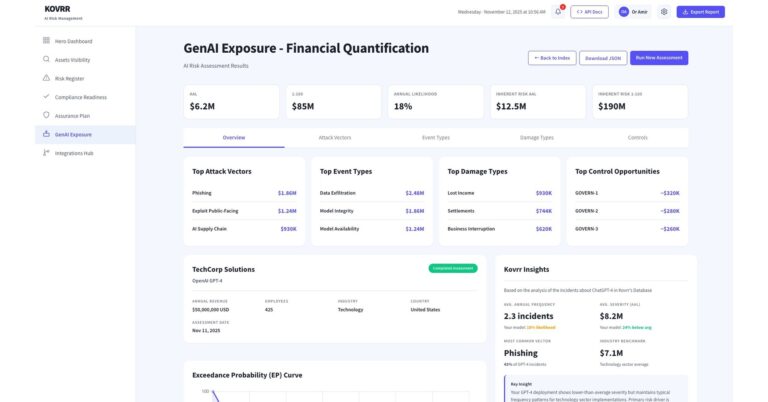The height and width of the screenshot is (402, 768).
Task: Click the Lost Income row
Action: (x=500, y=193)
